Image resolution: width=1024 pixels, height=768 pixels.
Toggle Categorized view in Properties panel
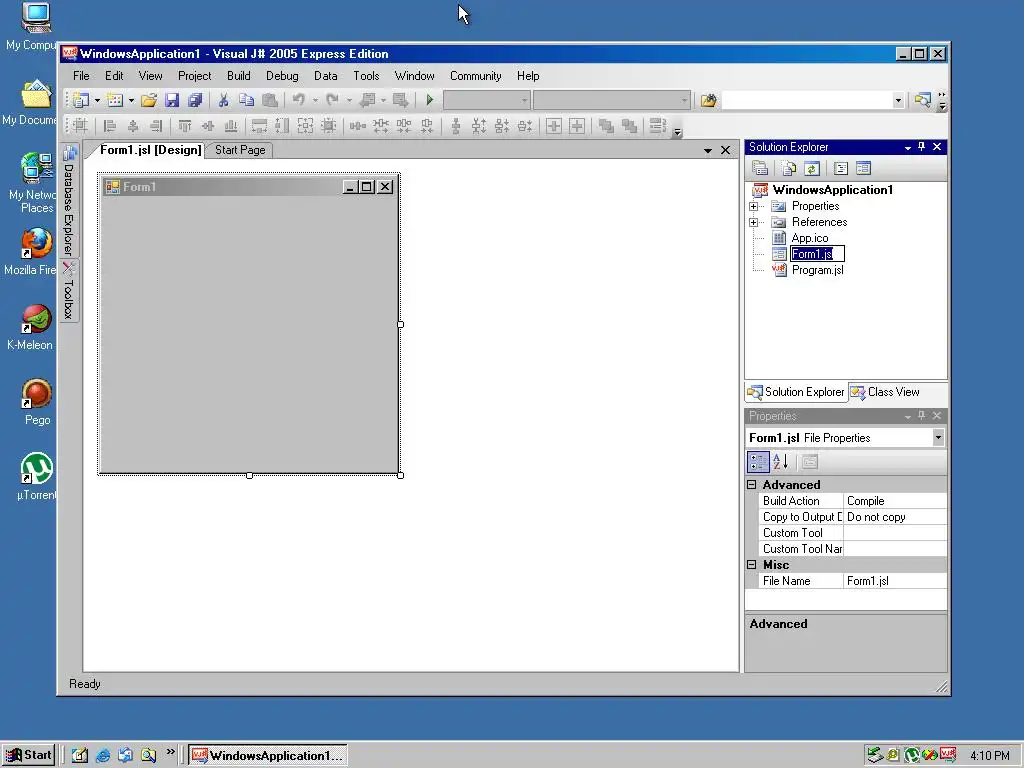pos(758,462)
